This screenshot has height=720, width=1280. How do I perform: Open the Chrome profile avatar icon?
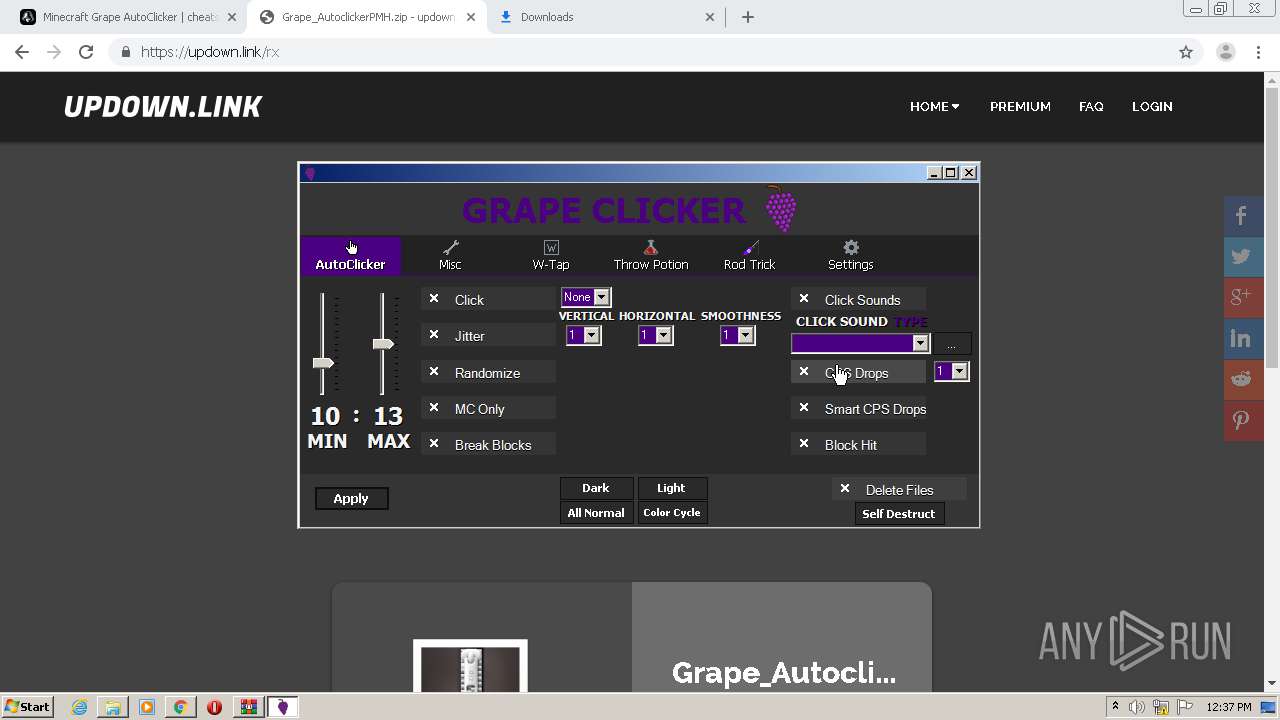pyautogui.click(x=1225, y=52)
